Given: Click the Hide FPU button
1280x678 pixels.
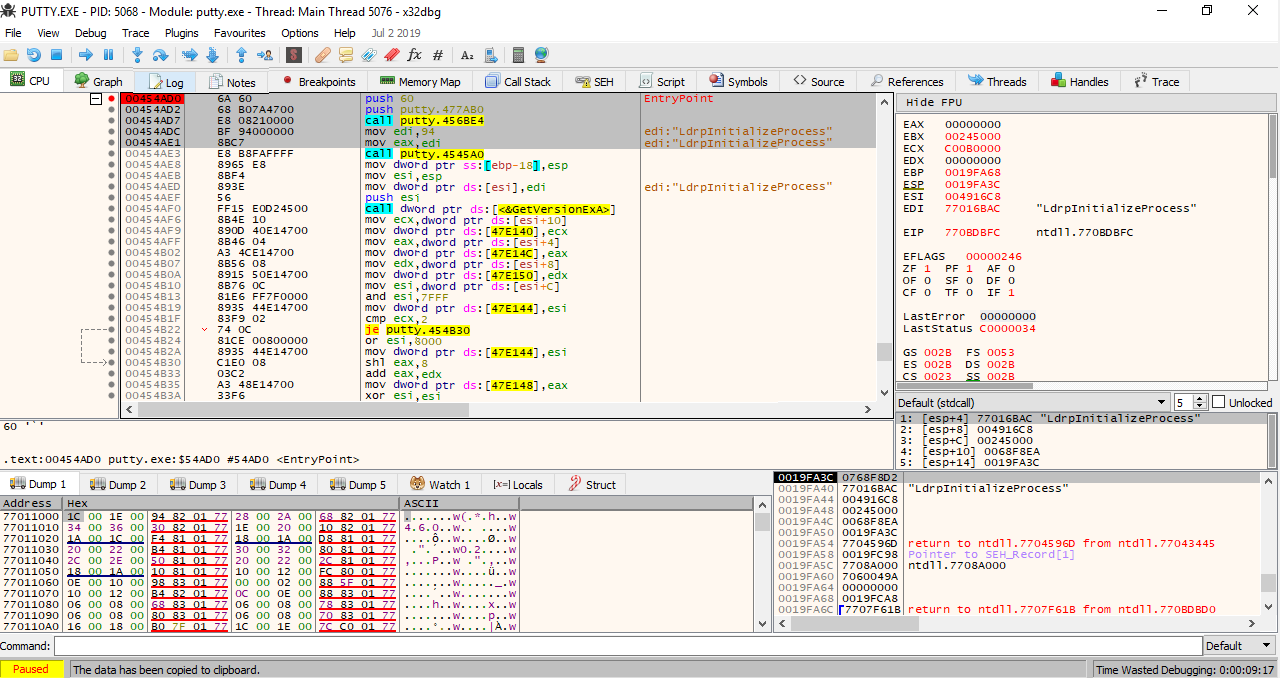Looking at the screenshot, I should (x=934, y=103).
